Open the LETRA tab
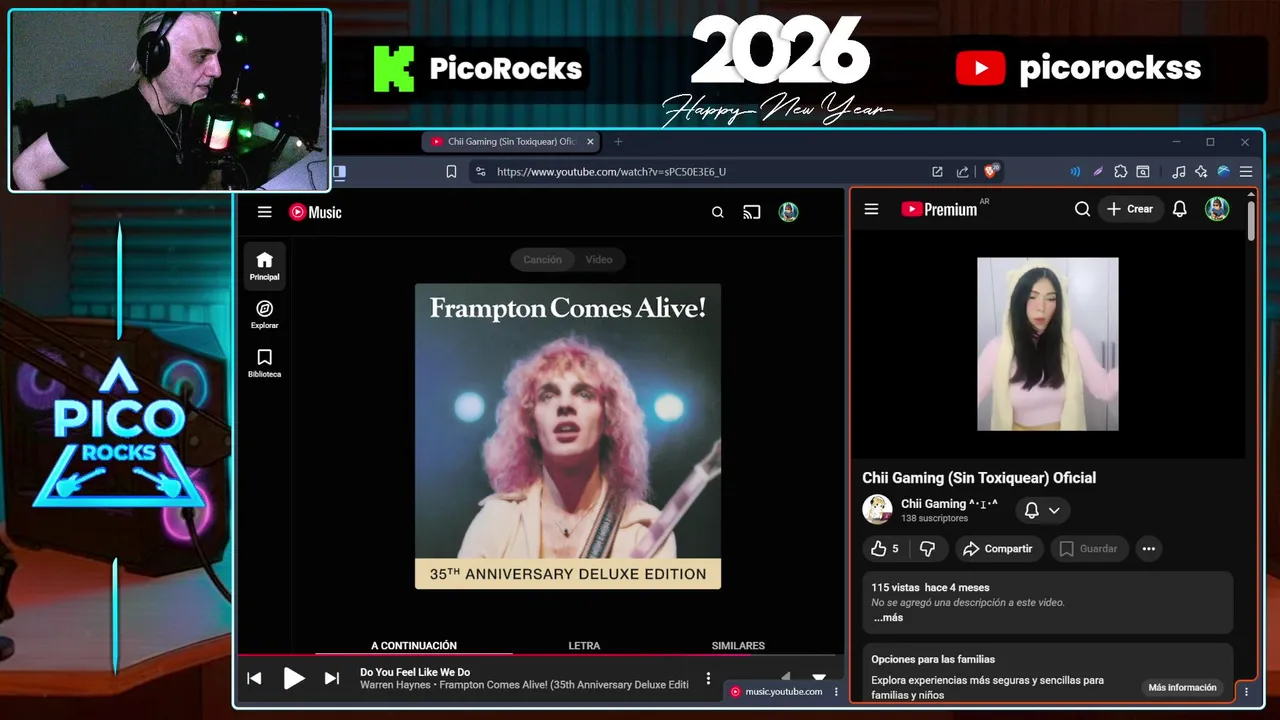Image resolution: width=1280 pixels, height=720 pixels. (584, 646)
